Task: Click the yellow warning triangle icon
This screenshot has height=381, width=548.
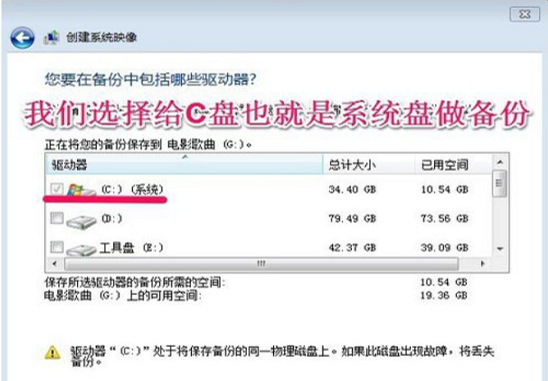Action: pyautogui.click(x=53, y=352)
